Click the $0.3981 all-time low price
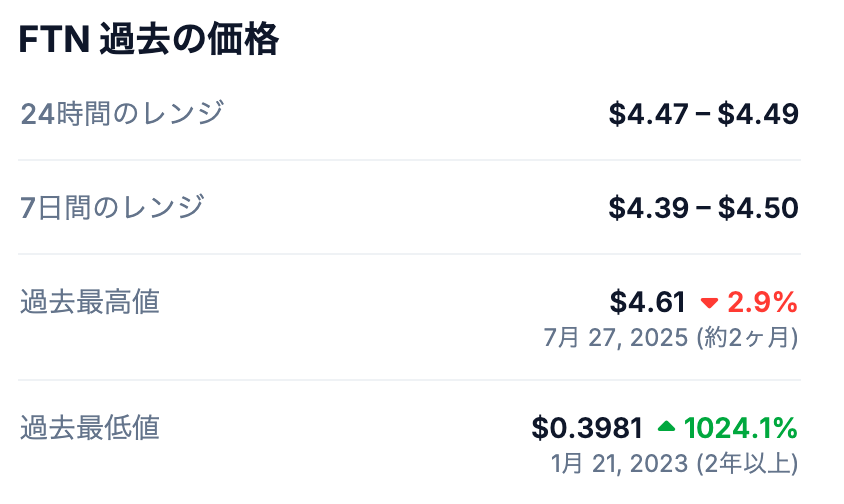 click(586, 428)
